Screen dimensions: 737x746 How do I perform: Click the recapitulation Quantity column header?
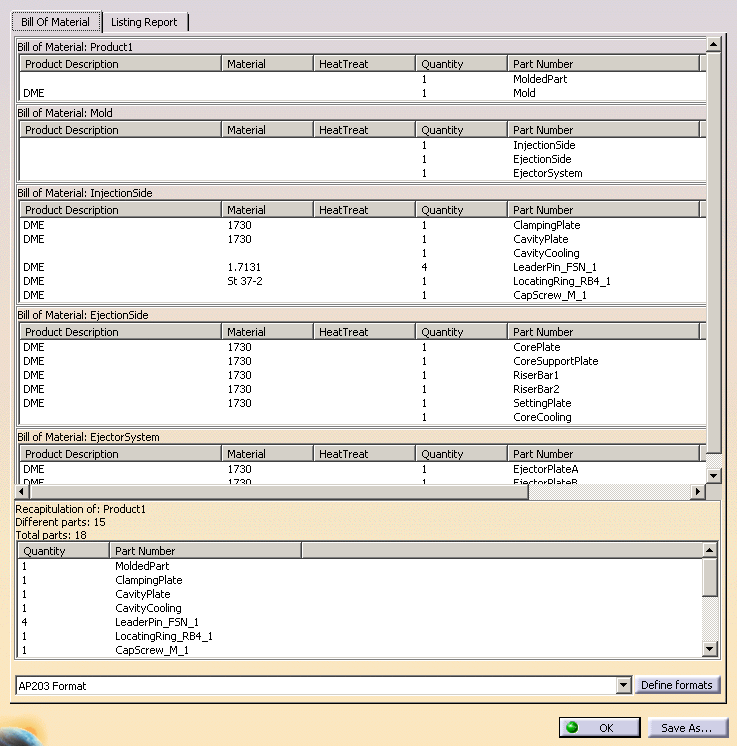click(63, 551)
